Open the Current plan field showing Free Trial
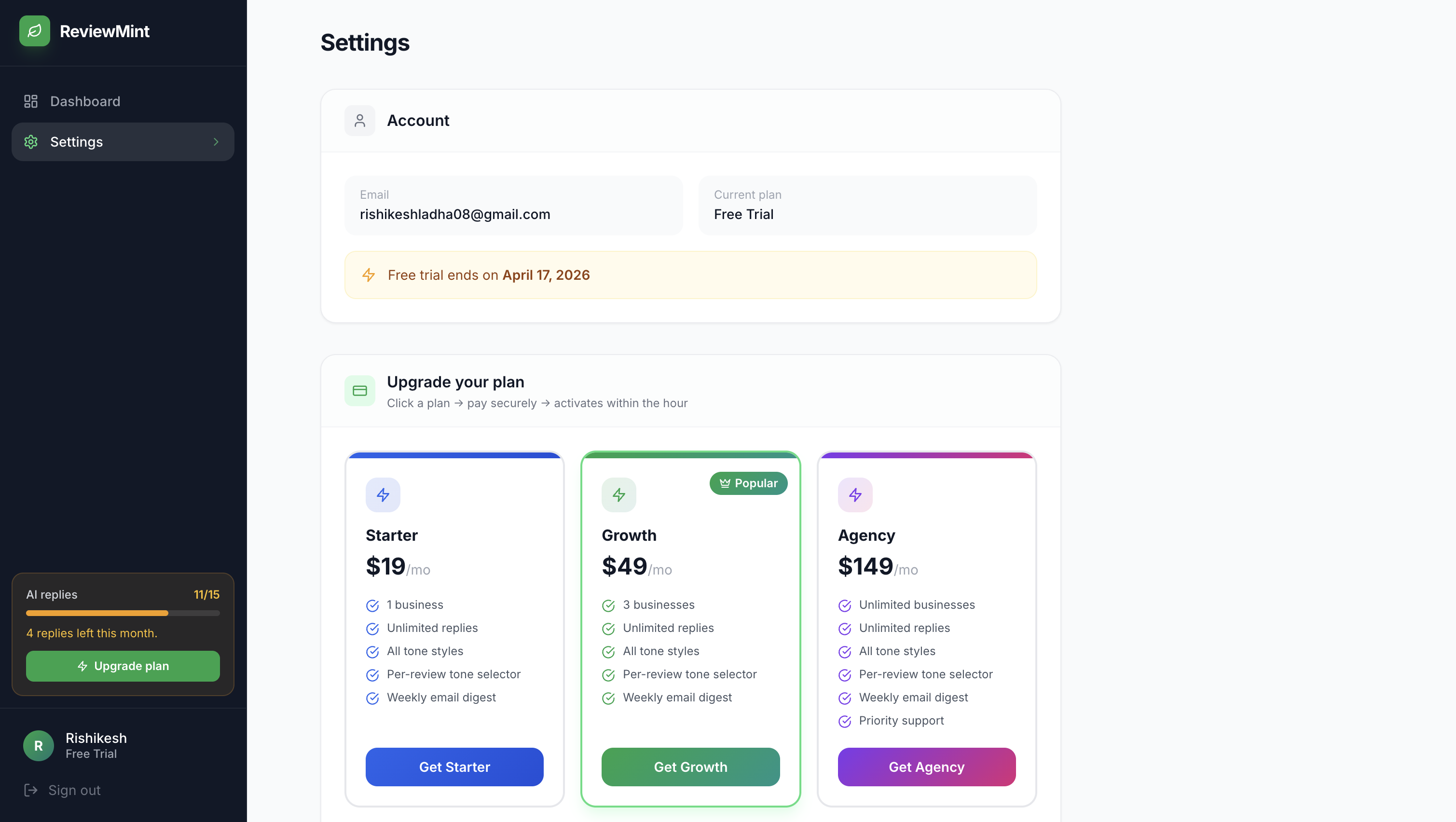The width and height of the screenshot is (1456, 822). pyautogui.click(x=867, y=205)
